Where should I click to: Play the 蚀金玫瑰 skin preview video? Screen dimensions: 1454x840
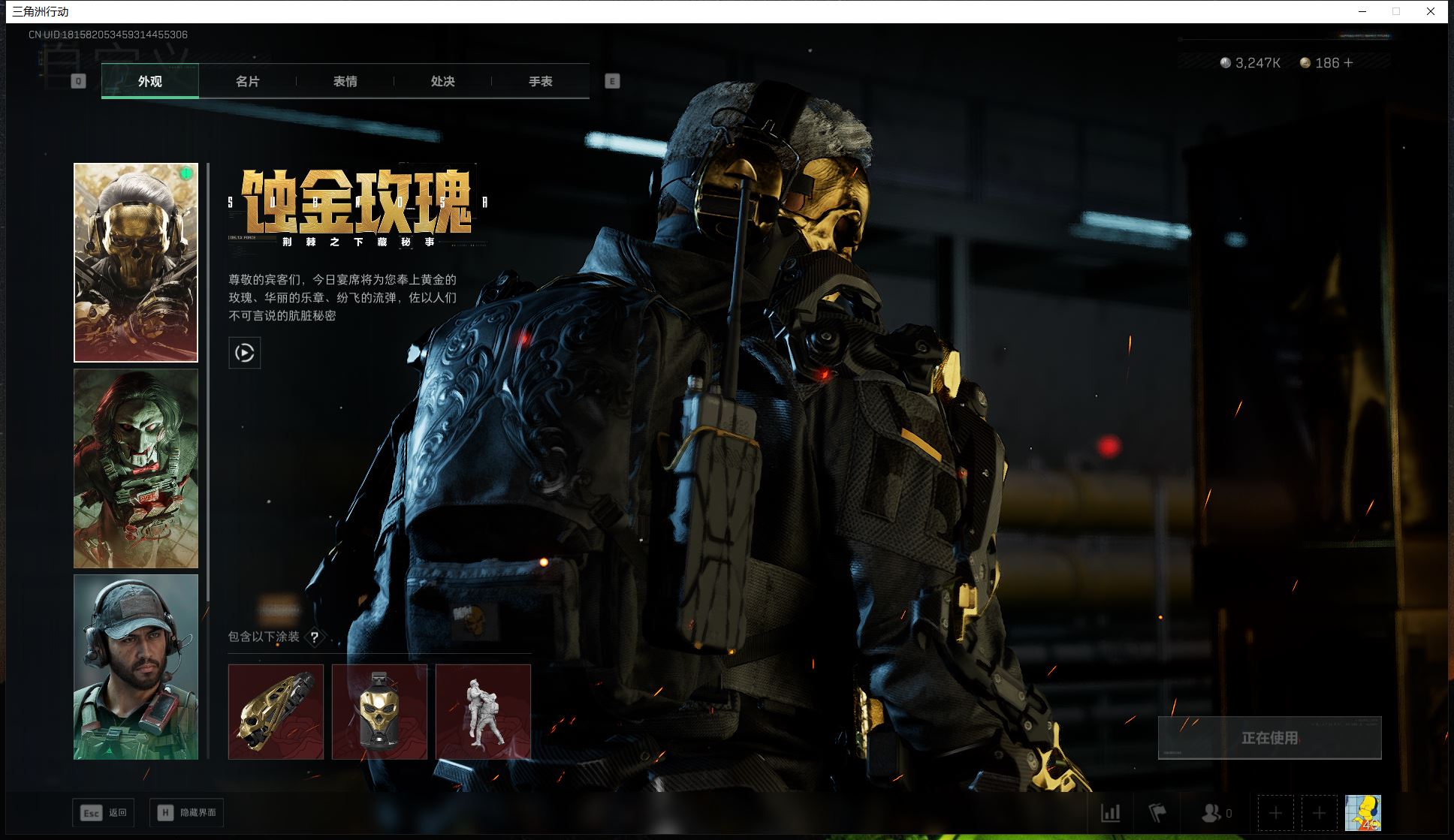(x=244, y=353)
